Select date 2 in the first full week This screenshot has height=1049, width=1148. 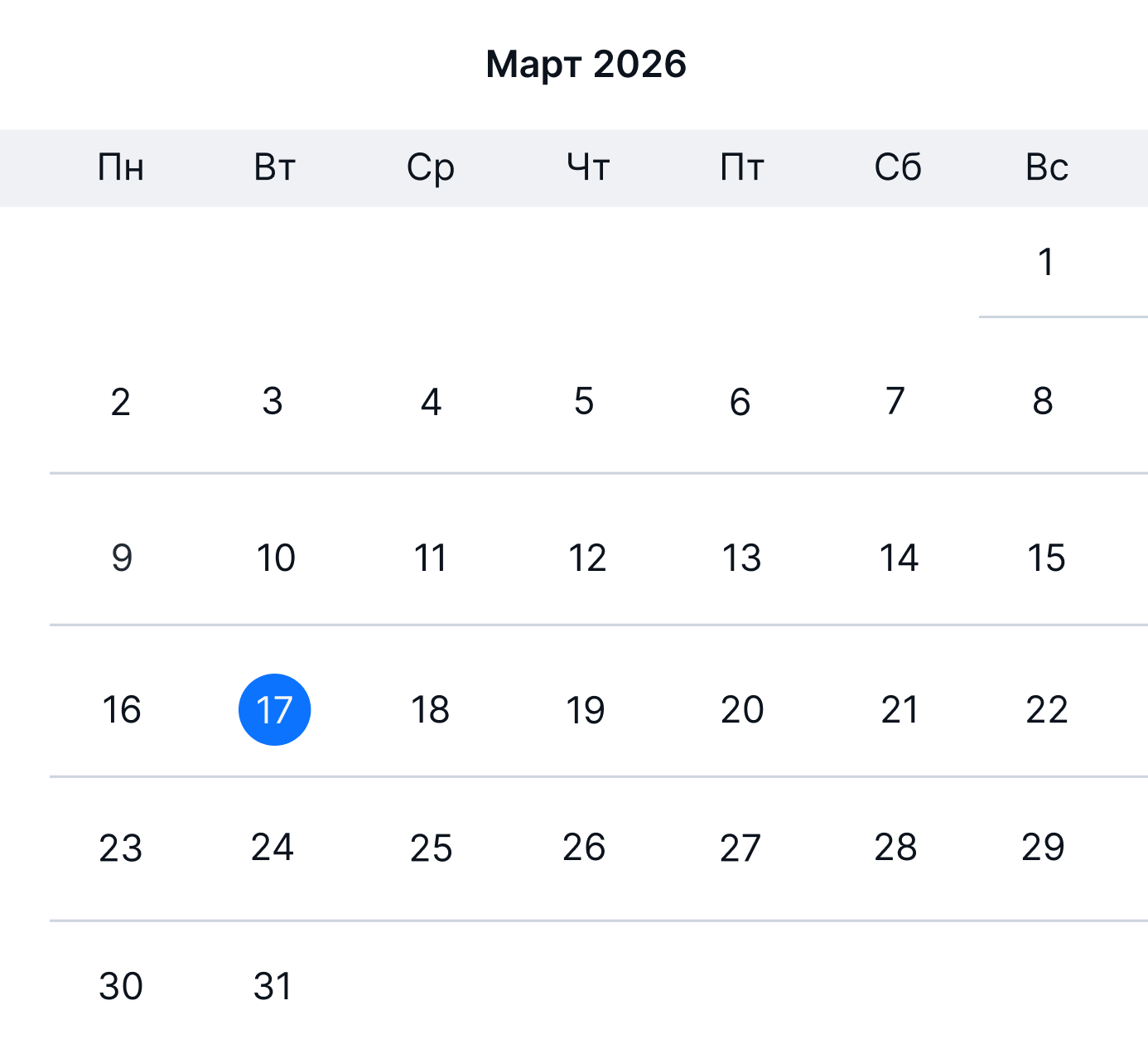[121, 403]
